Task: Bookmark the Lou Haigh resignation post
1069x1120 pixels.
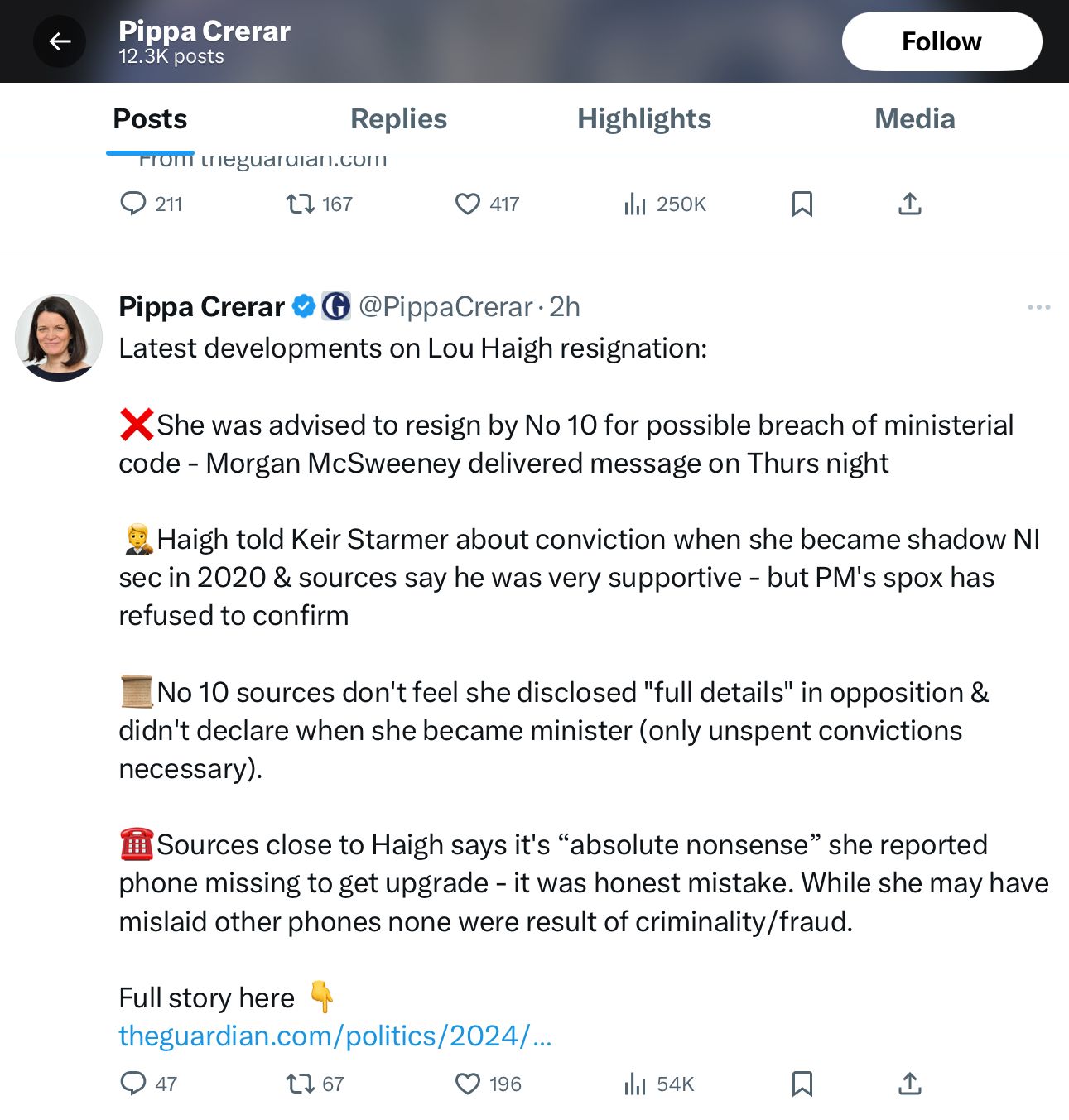Action: pyautogui.click(x=802, y=1084)
